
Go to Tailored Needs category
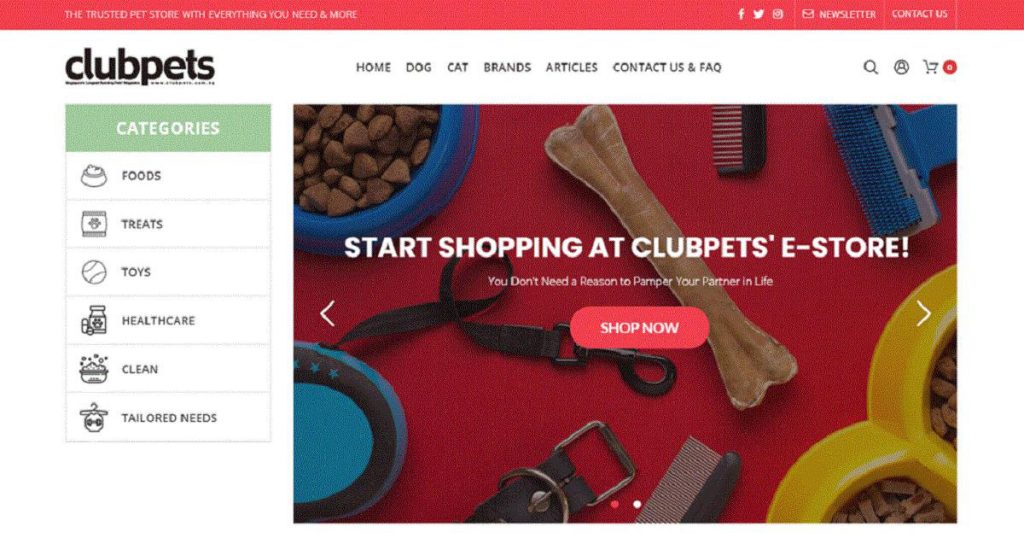pos(168,418)
